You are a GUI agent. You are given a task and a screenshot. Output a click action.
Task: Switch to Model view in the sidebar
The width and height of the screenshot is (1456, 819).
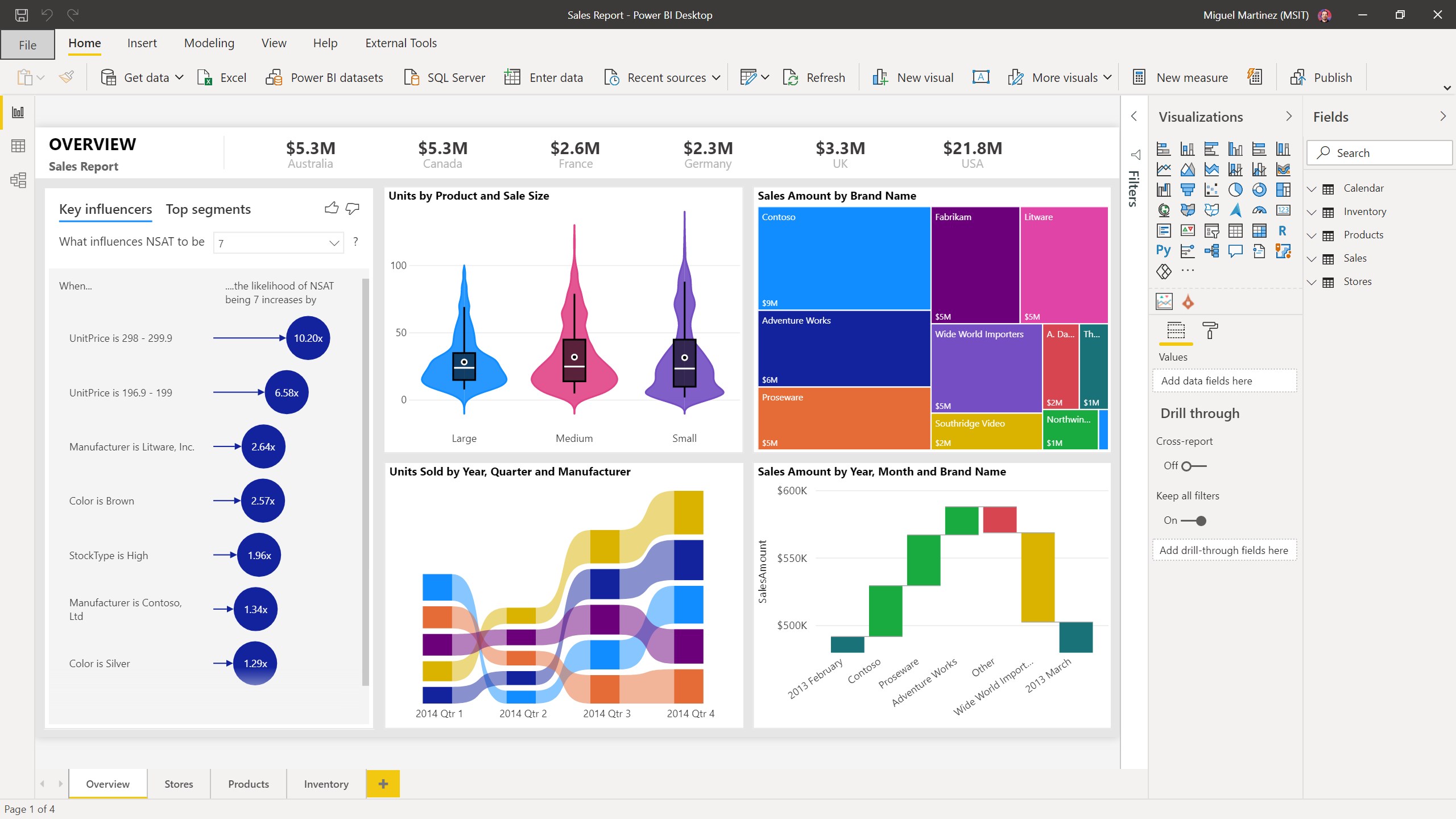click(18, 180)
